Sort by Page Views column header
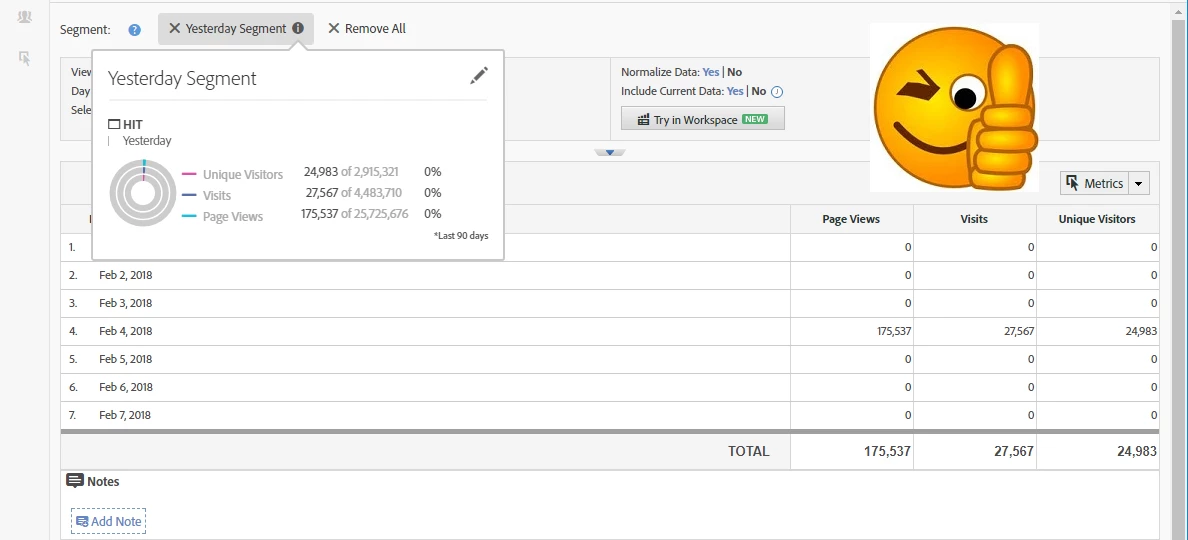Viewport: 1188px width, 540px height. tap(851, 219)
